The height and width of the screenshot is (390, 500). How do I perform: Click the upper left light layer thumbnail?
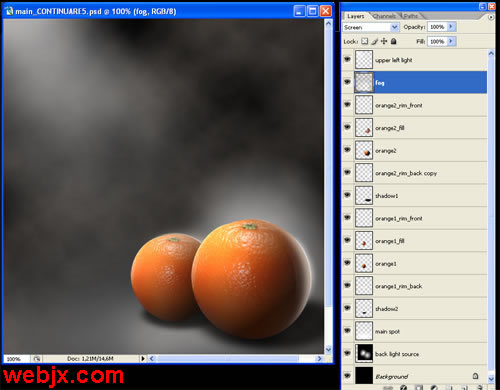click(x=364, y=60)
